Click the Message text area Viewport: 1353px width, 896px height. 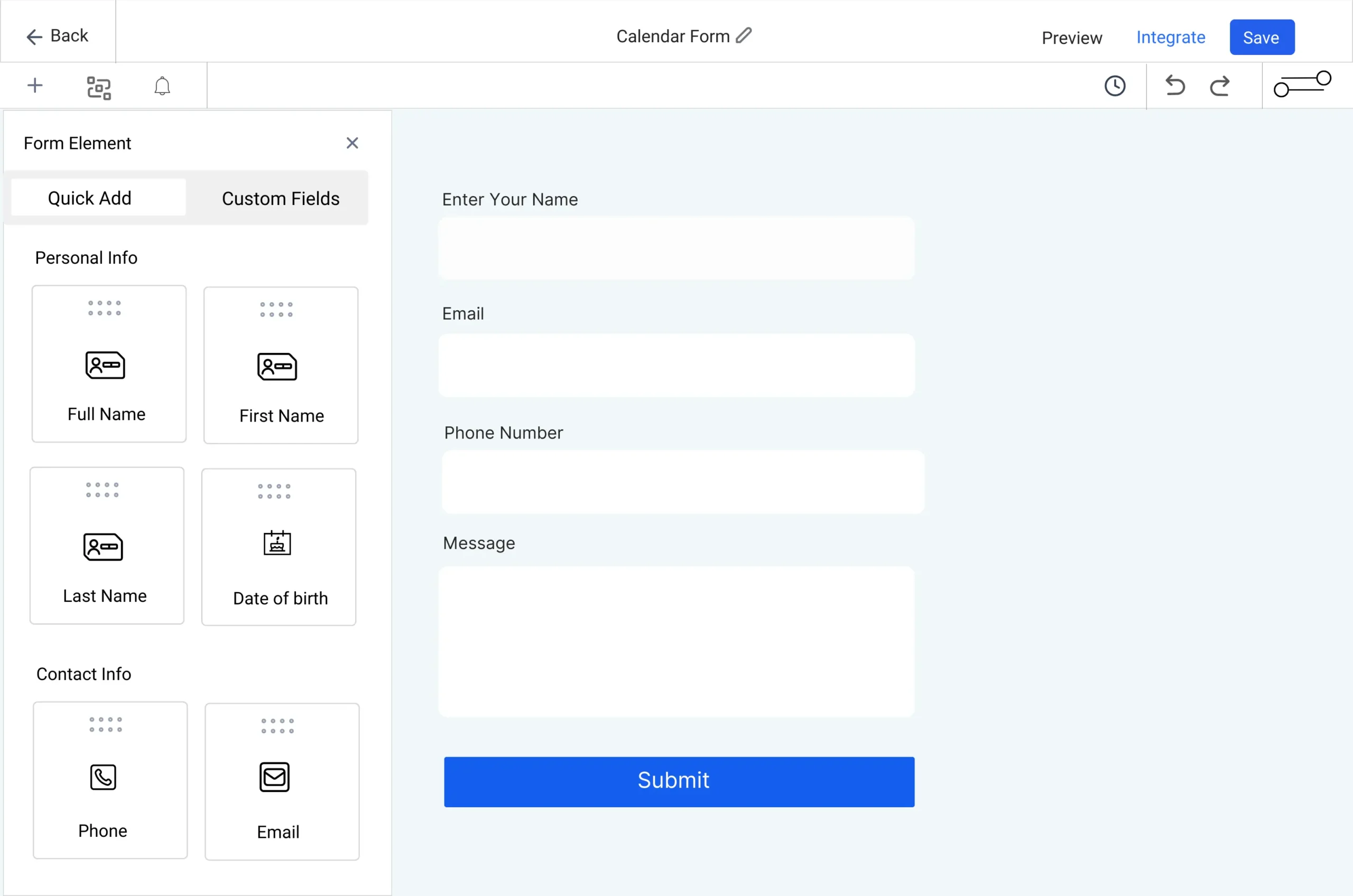[x=676, y=641]
